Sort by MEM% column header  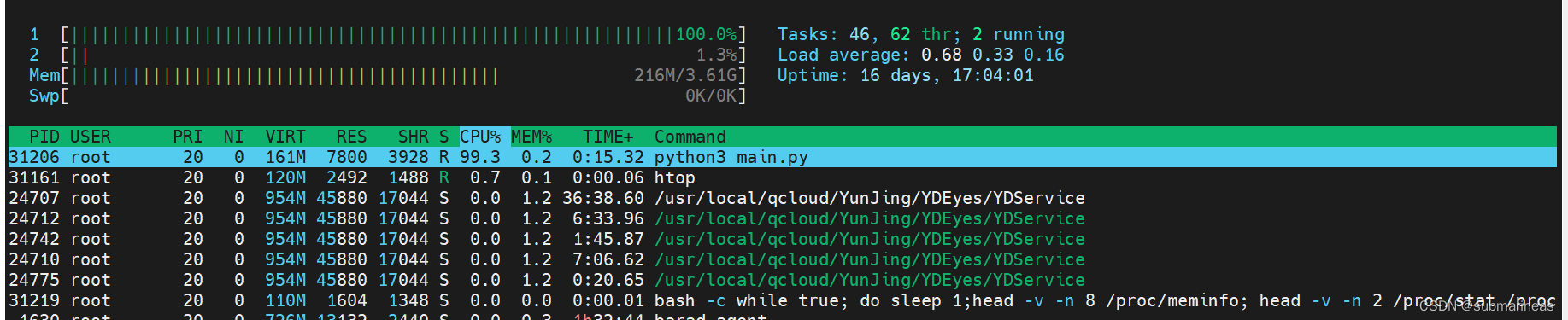click(531, 137)
